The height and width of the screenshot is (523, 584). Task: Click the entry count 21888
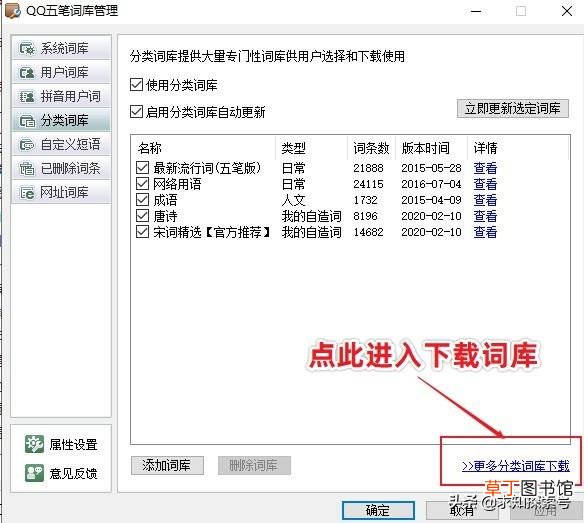(368, 168)
